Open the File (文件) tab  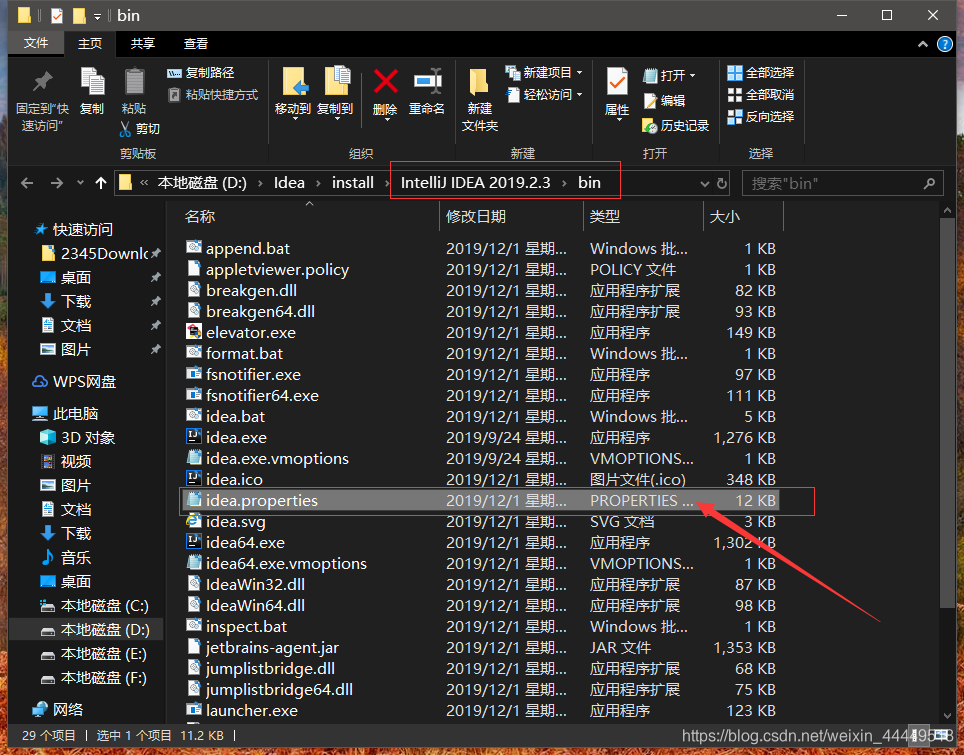tap(36, 43)
